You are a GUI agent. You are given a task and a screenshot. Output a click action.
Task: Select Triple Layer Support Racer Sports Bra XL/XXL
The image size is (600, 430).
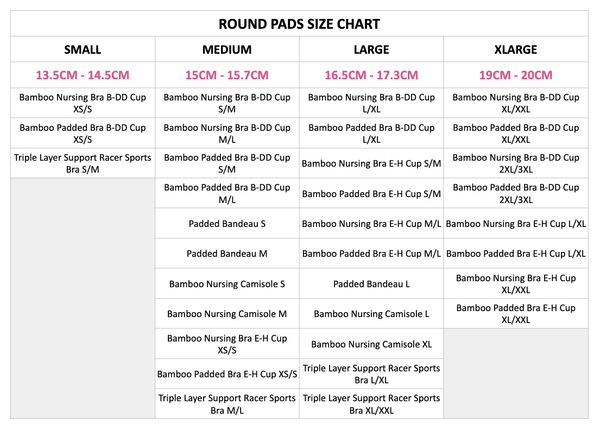tap(371, 404)
